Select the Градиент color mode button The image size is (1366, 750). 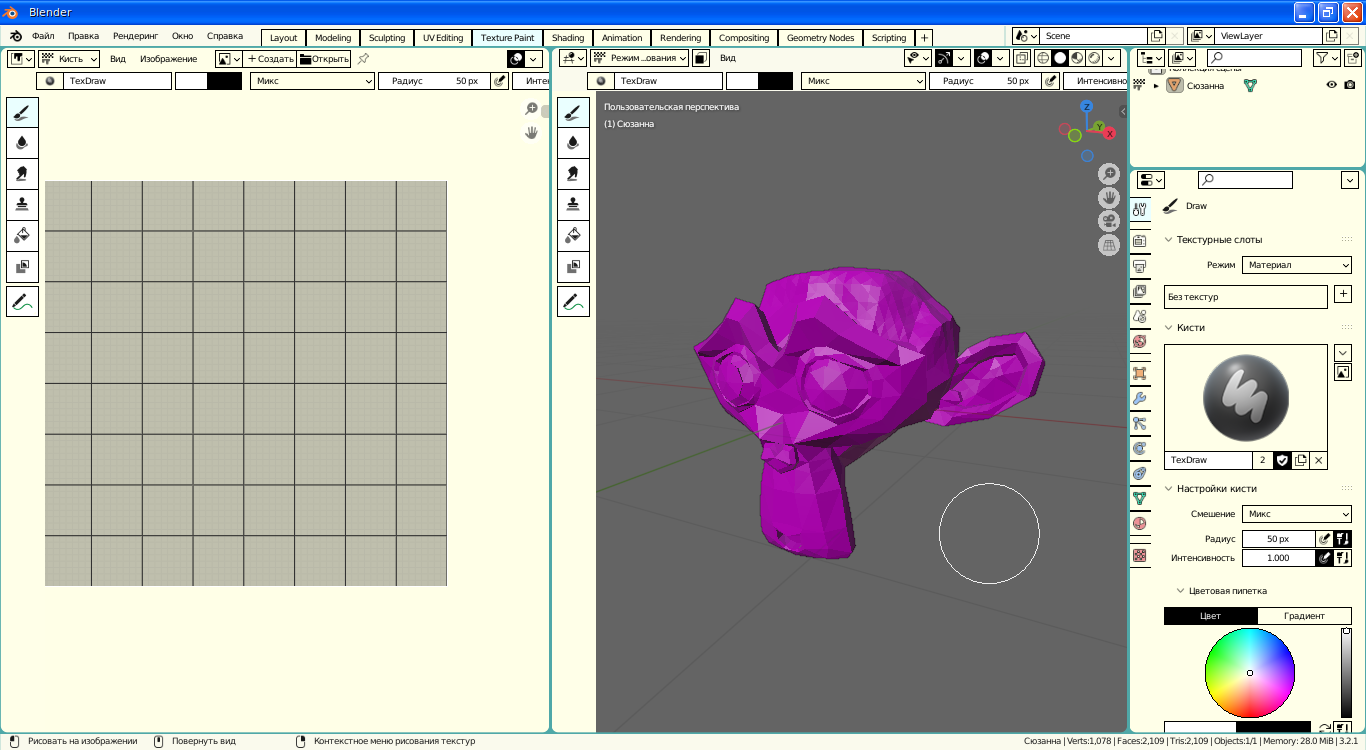point(1305,616)
